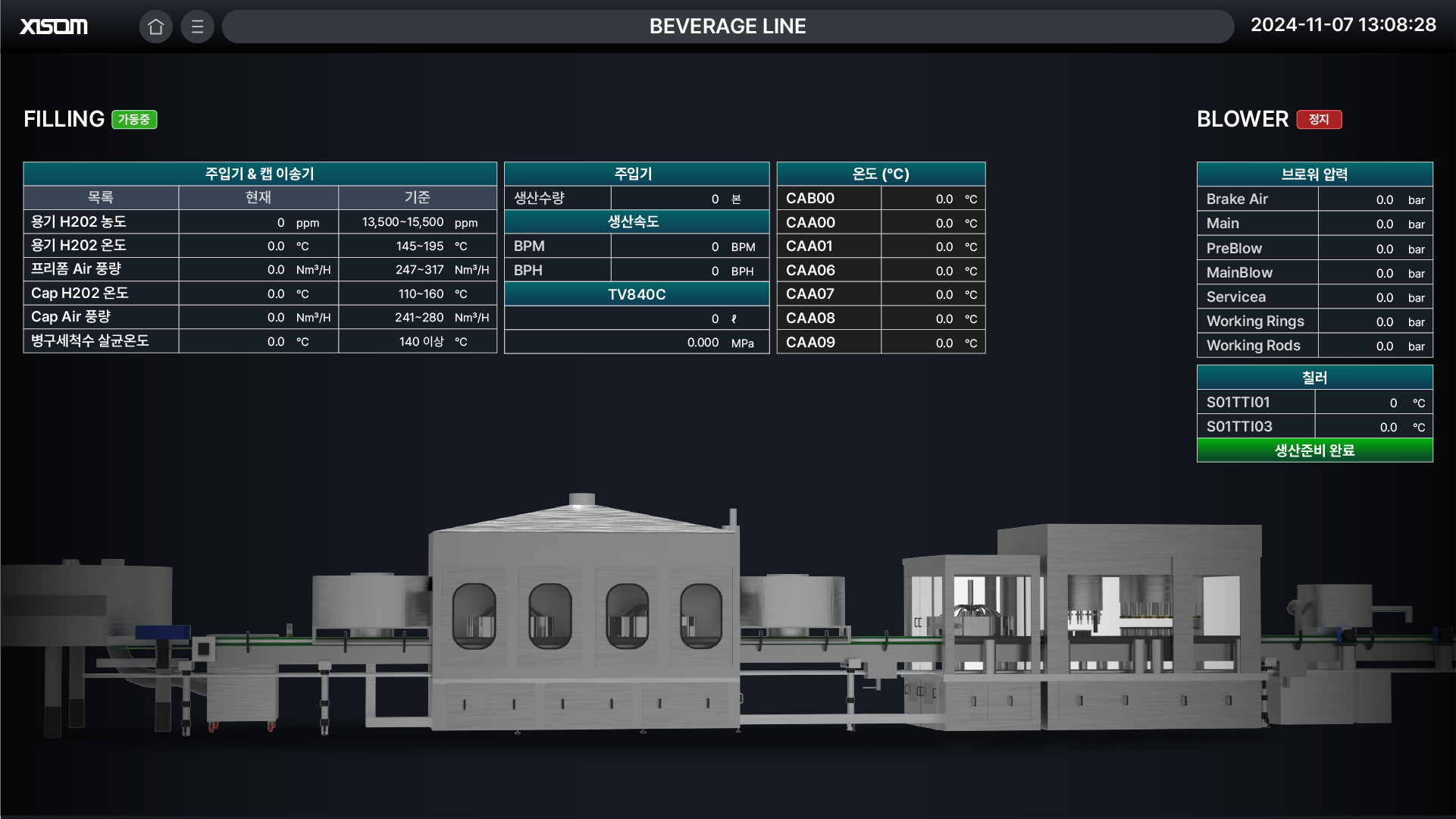This screenshot has height=819, width=1456.
Task: Select the 생산속도 section header
Action: (636, 221)
